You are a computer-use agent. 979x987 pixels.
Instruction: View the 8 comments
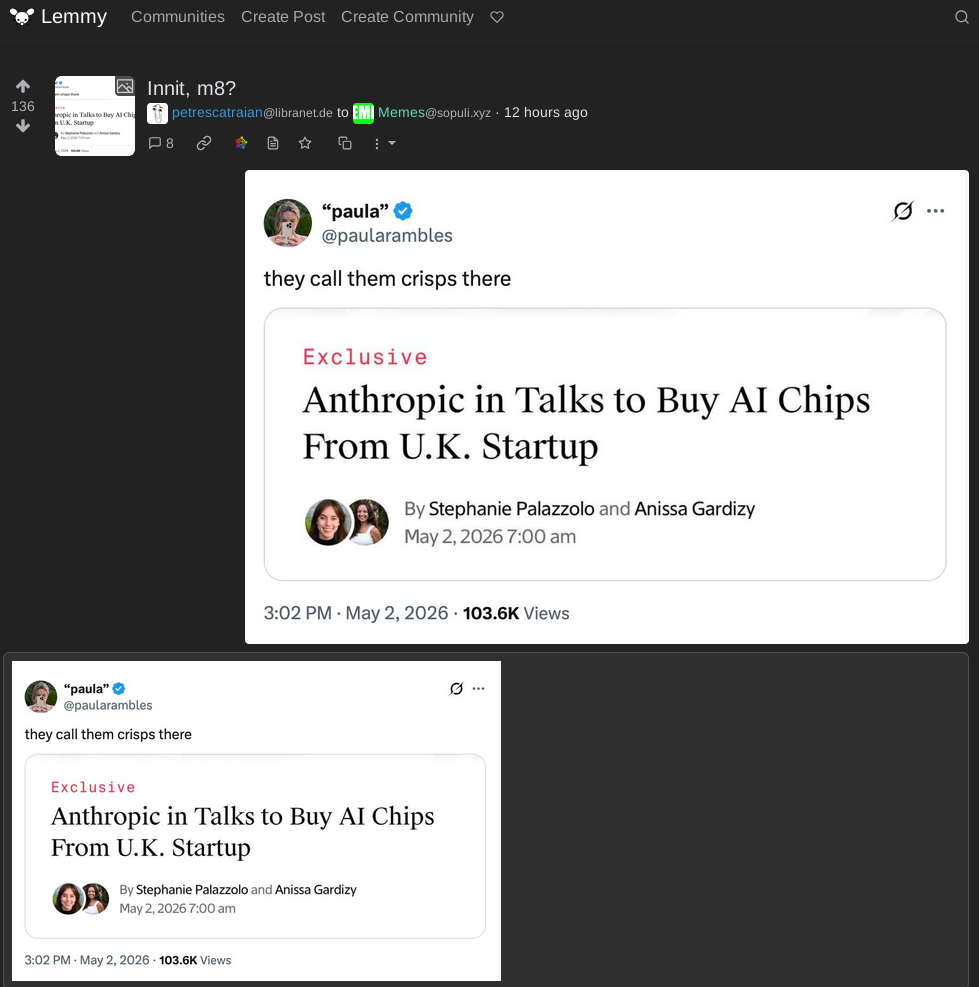point(161,144)
